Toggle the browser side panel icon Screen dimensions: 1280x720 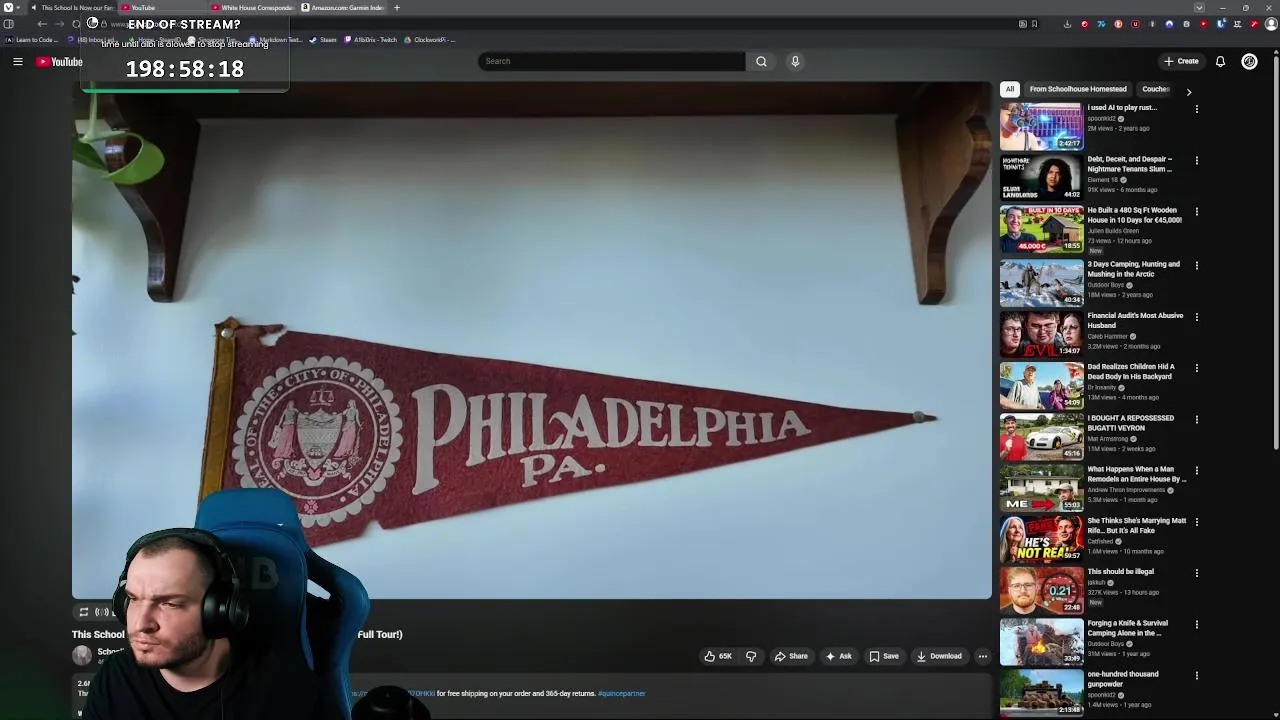pyautogui.click(x=8, y=24)
